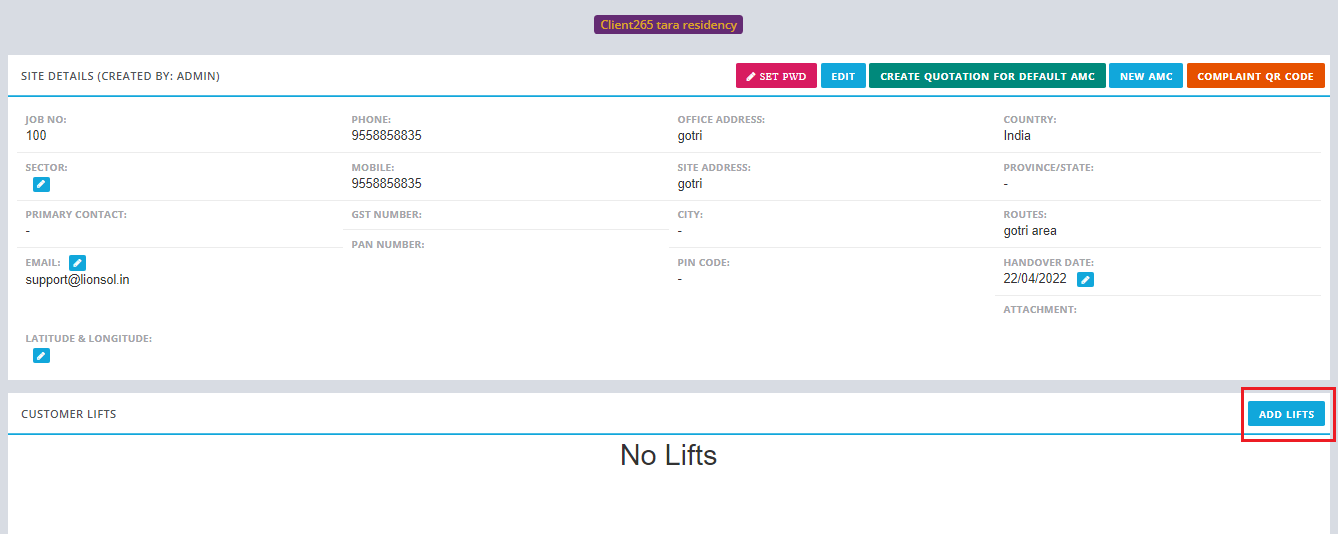Click the SITE DETAILS heading
1338x534 pixels.
coord(120,76)
